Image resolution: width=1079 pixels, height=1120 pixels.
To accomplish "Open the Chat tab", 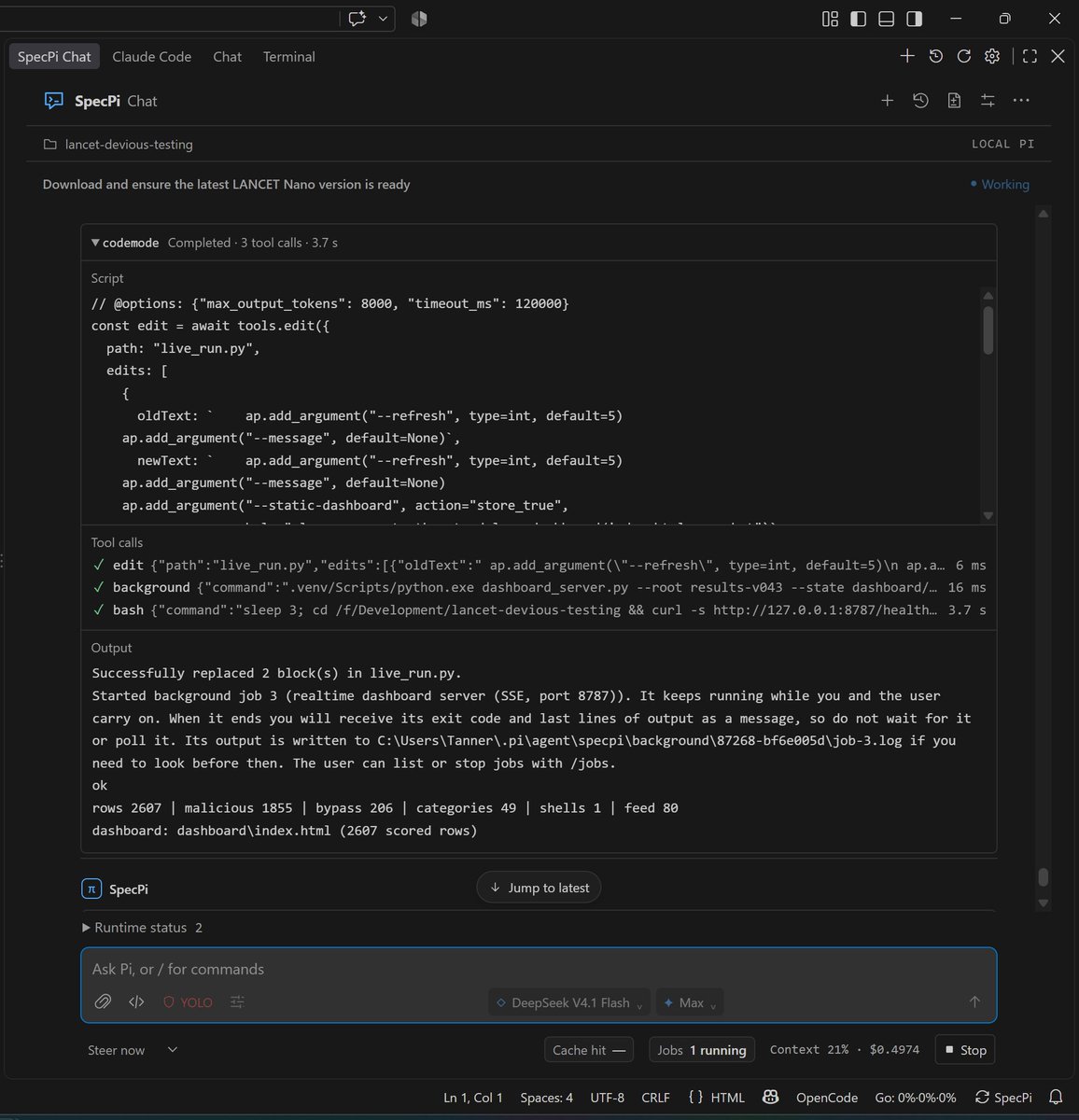I will pyautogui.click(x=227, y=56).
